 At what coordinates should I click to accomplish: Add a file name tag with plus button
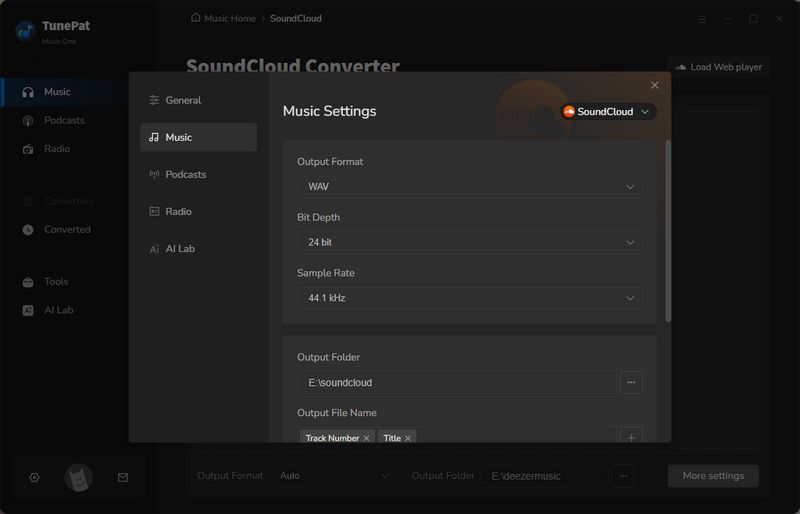(630, 437)
